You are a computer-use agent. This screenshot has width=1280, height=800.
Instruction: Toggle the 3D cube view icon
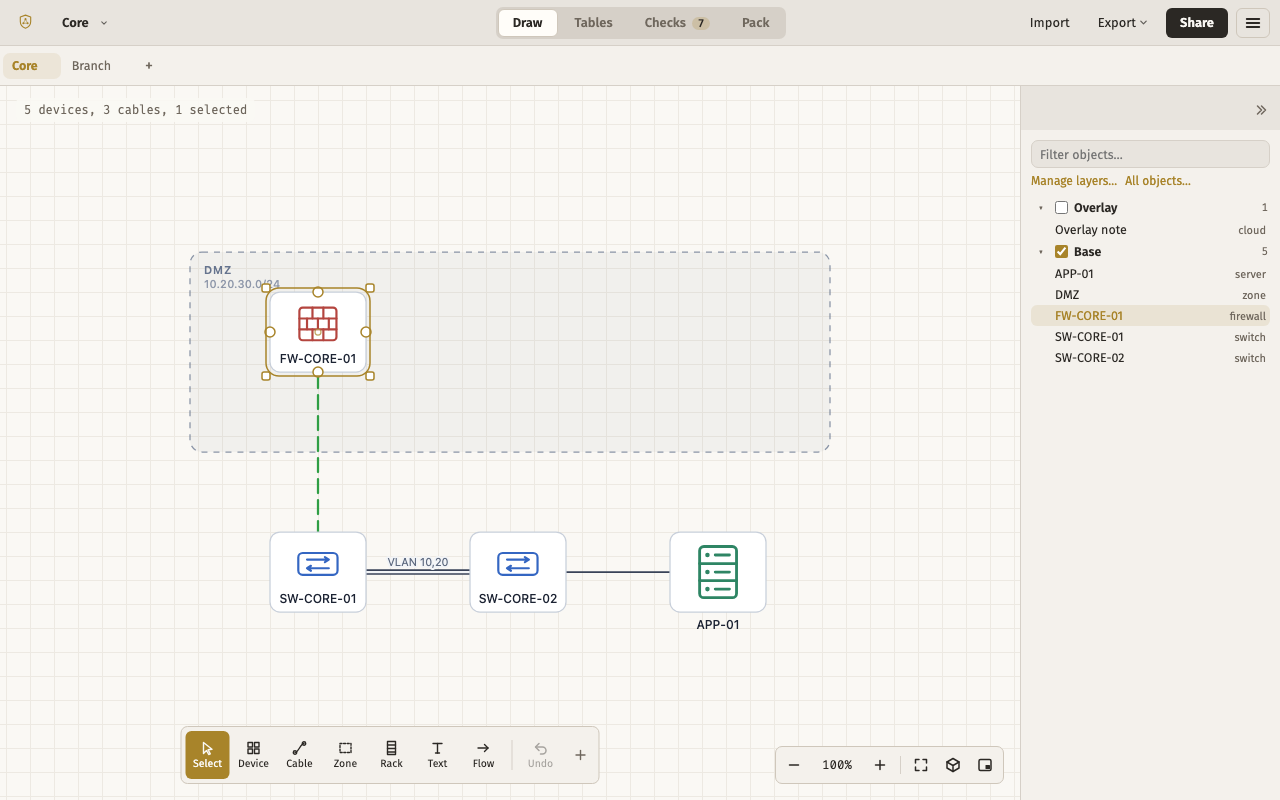tap(953, 765)
